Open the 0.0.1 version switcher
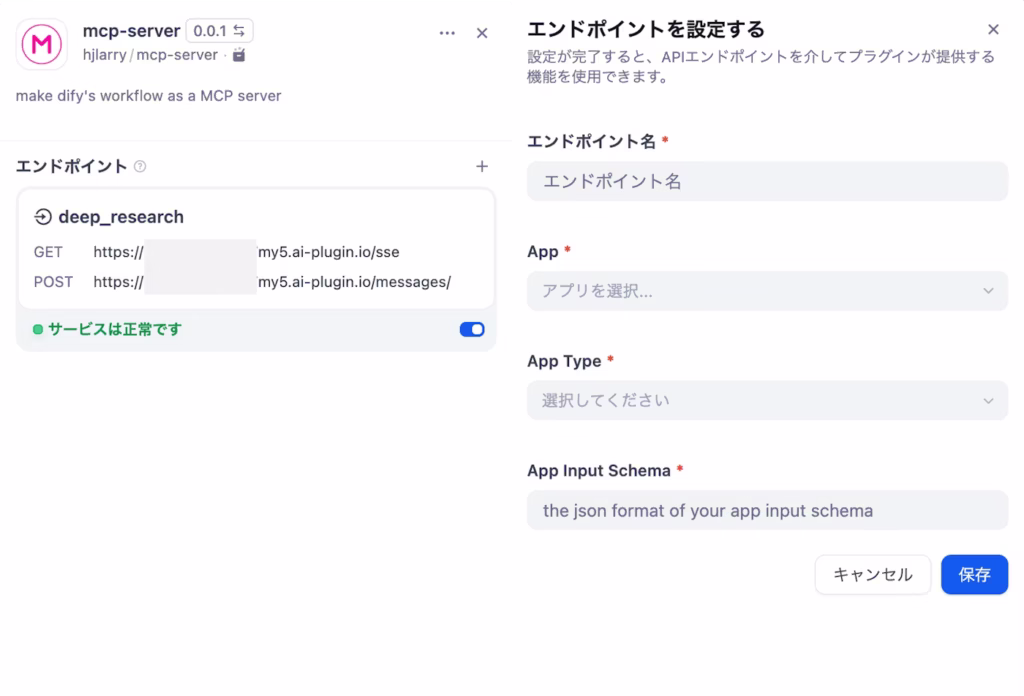This screenshot has width=1024, height=696. click(x=219, y=31)
